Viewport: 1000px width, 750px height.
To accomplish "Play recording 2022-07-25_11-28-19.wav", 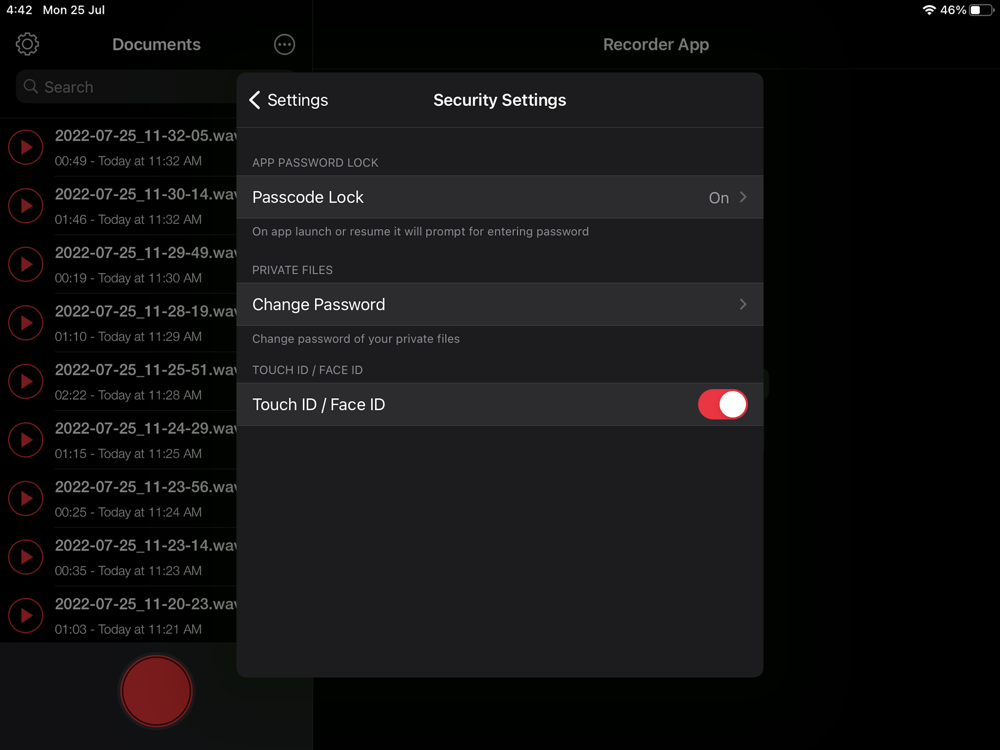I will [x=26, y=323].
